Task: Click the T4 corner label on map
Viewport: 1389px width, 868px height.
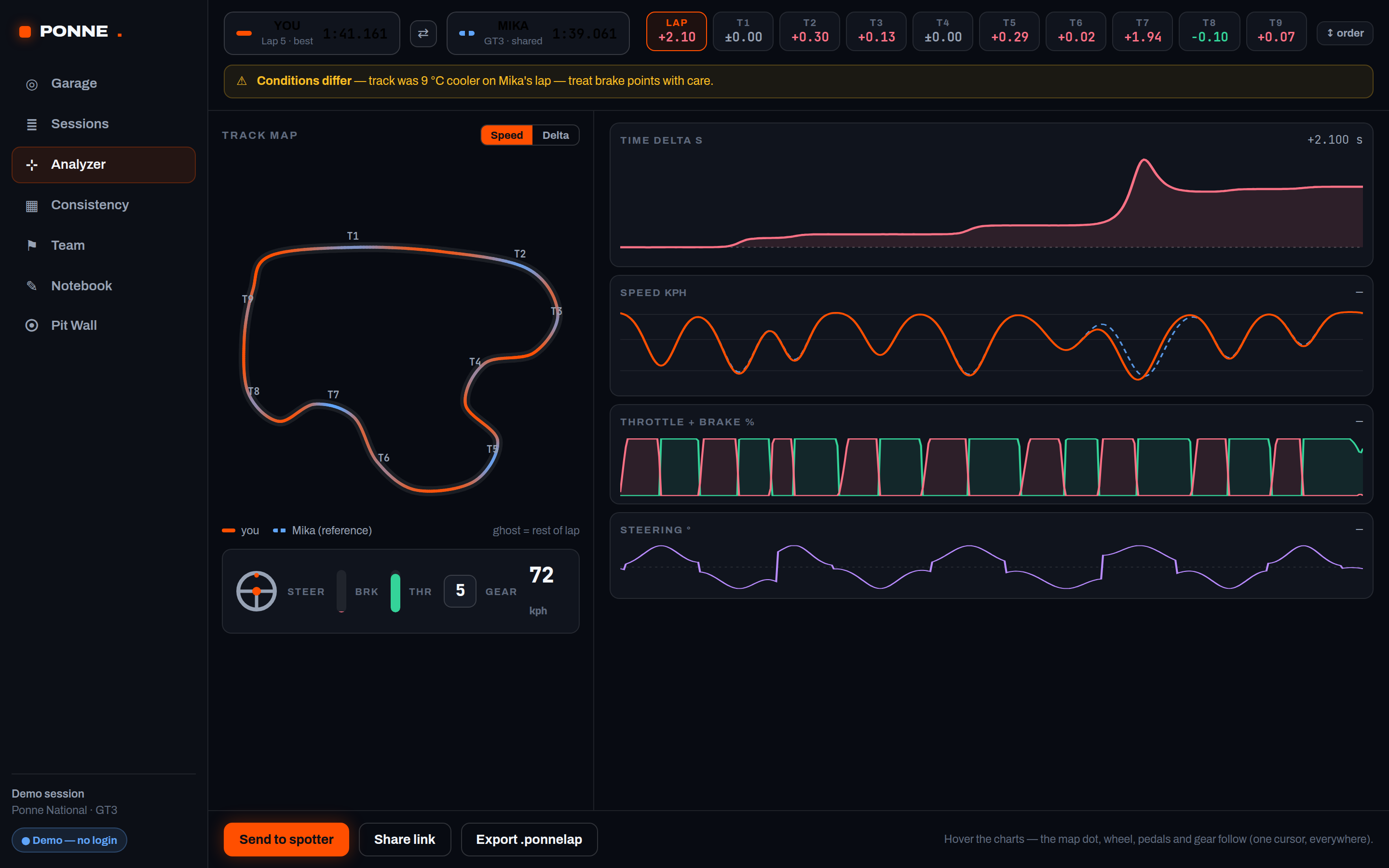Action: 475,362
